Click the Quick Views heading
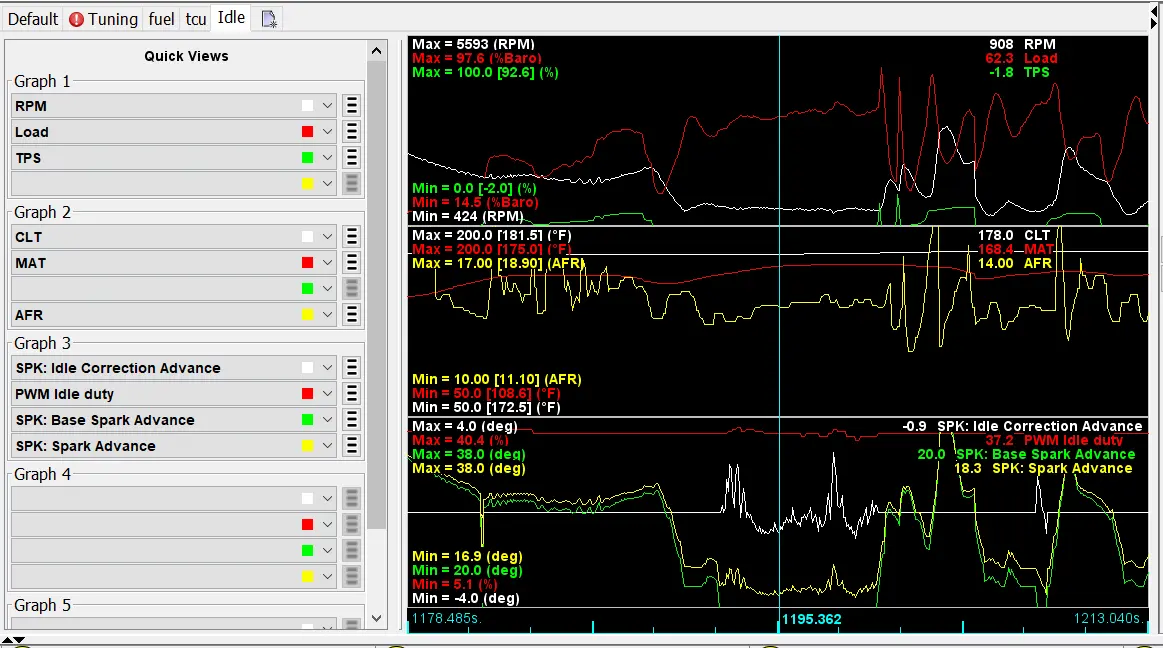The height and width of the screenshot is (648, 1163). tap(186, 56)
